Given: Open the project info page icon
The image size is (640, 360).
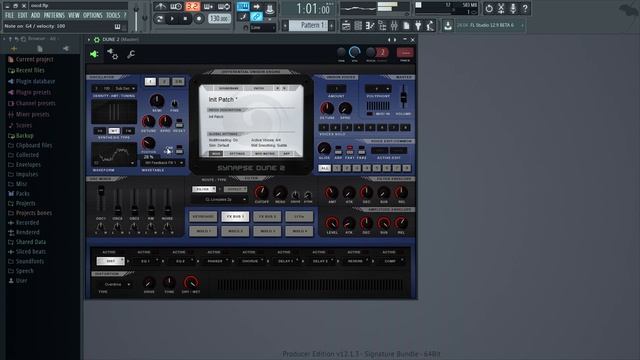Looking at the screenshot, I should pyautogui.click(x=406, y=26).
